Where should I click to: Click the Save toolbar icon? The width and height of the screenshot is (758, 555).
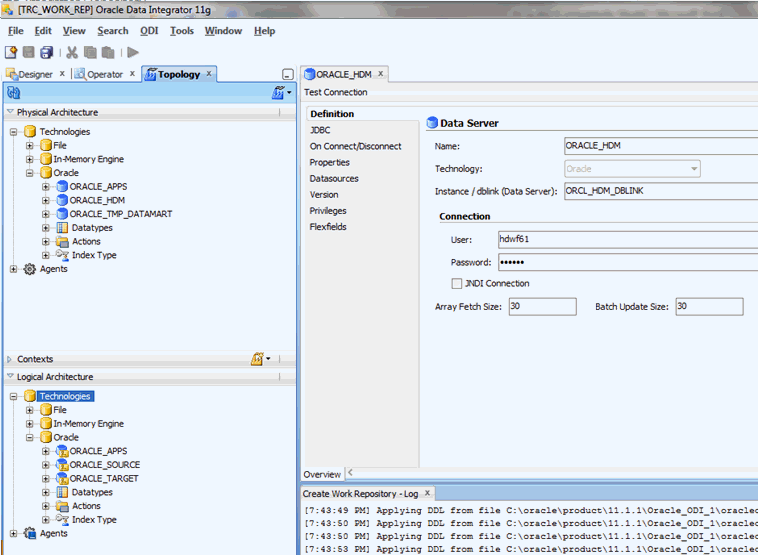click(x=29, y=52)
